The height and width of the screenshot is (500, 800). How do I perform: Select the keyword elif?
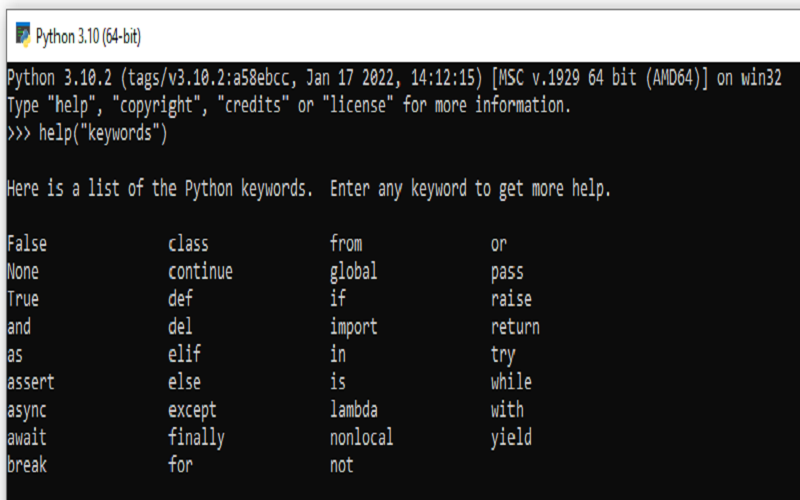click(x=185, y=354)
